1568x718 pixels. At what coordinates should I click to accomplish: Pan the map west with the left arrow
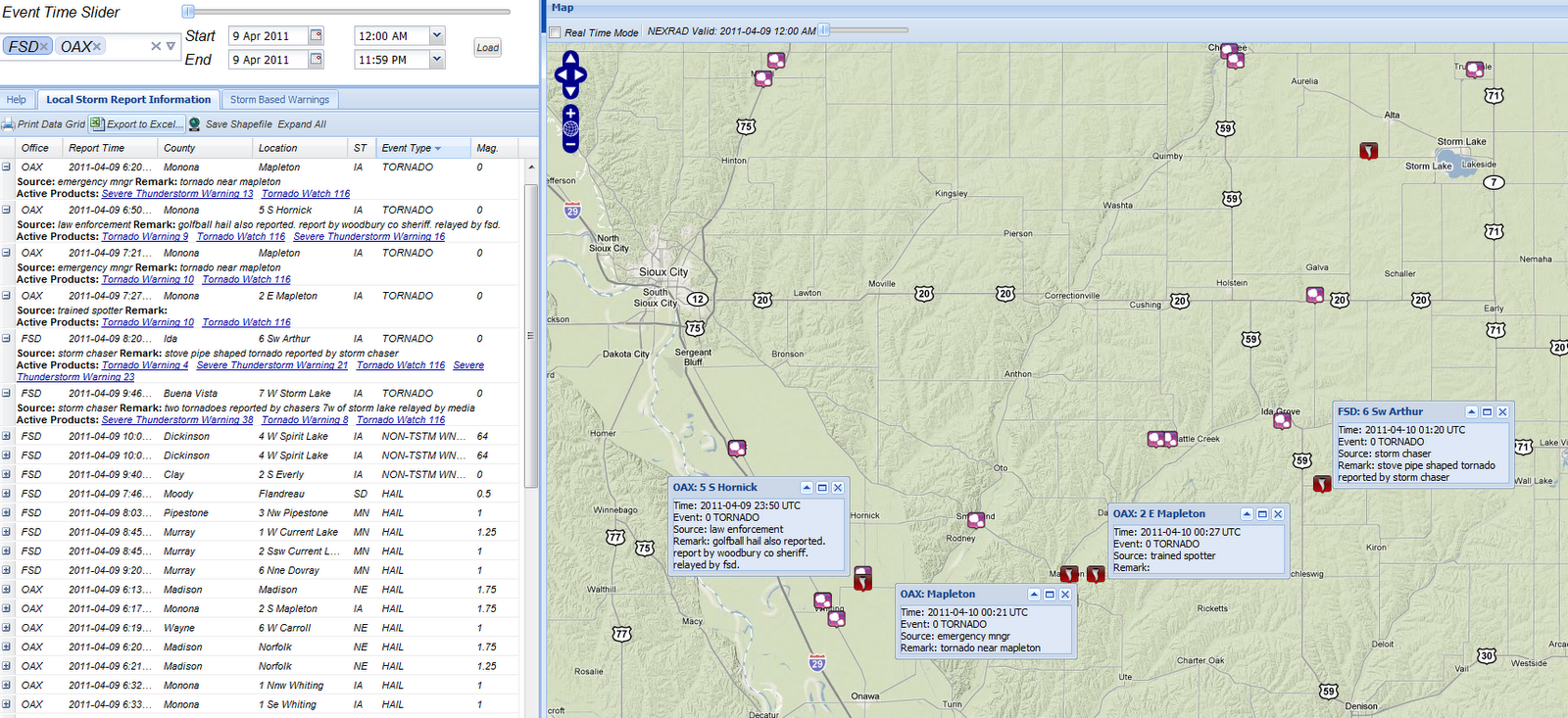(x=561, y=74)
